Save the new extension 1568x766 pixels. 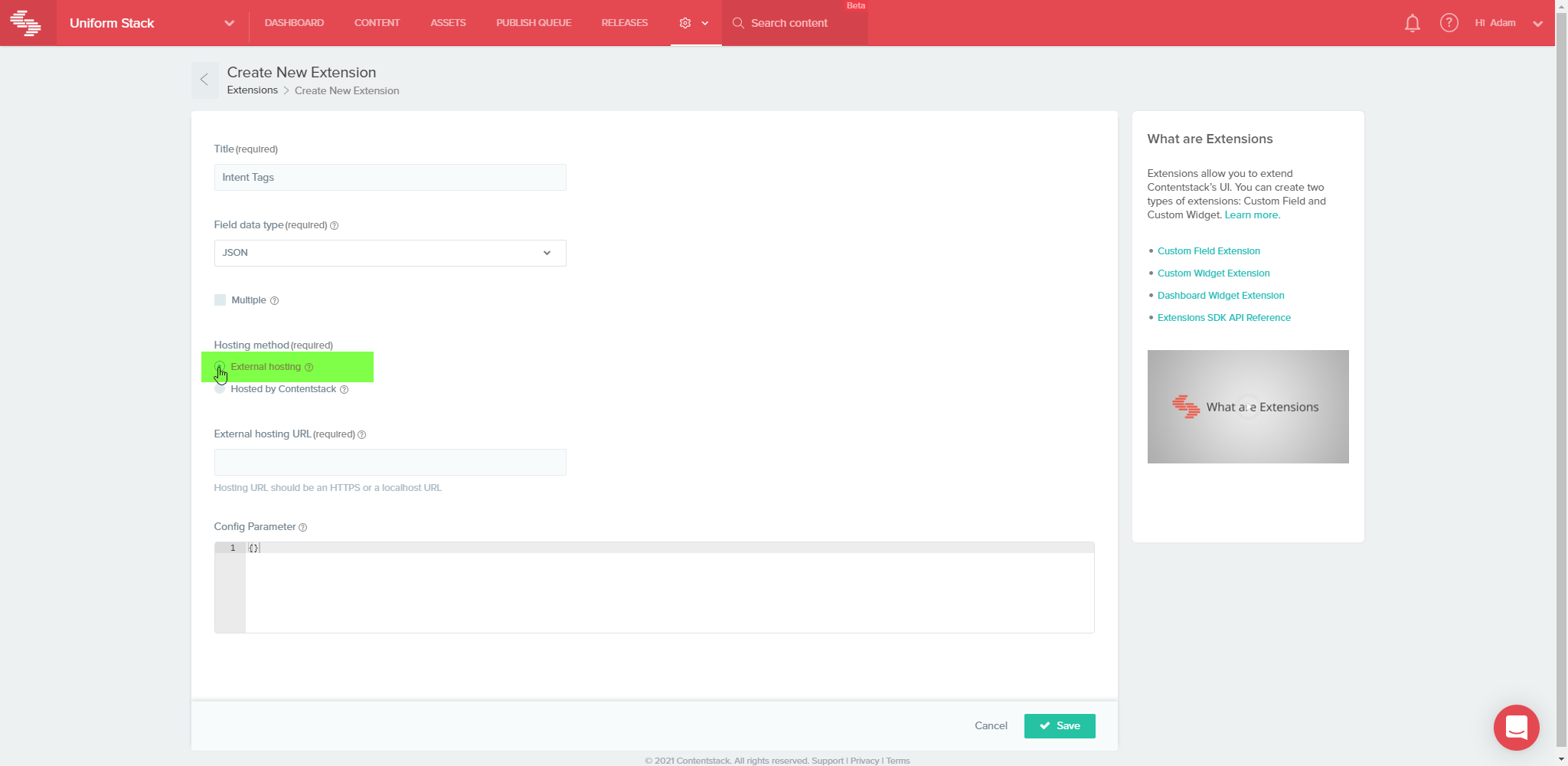pyautogui.click(x=1060, y=725)
